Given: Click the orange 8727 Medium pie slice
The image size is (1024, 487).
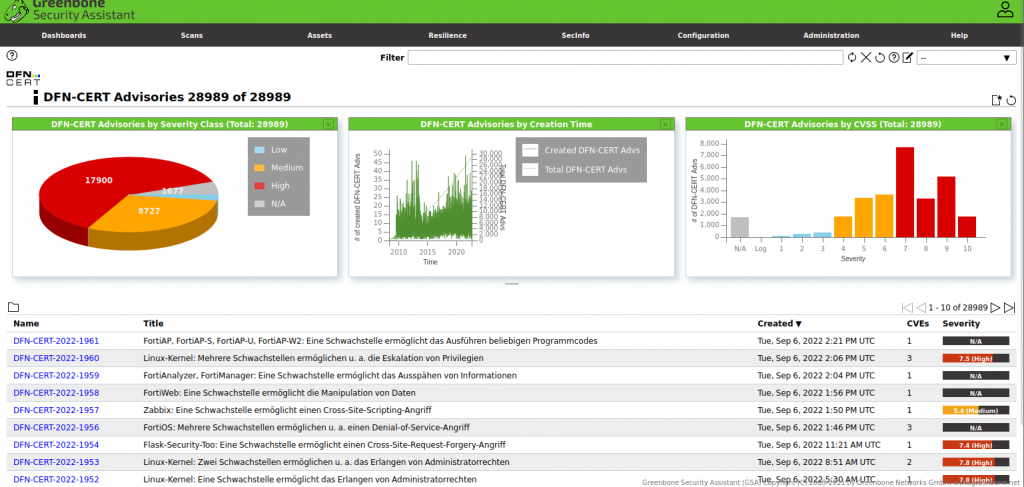Looking at the screenshot, I should (150, 212).
